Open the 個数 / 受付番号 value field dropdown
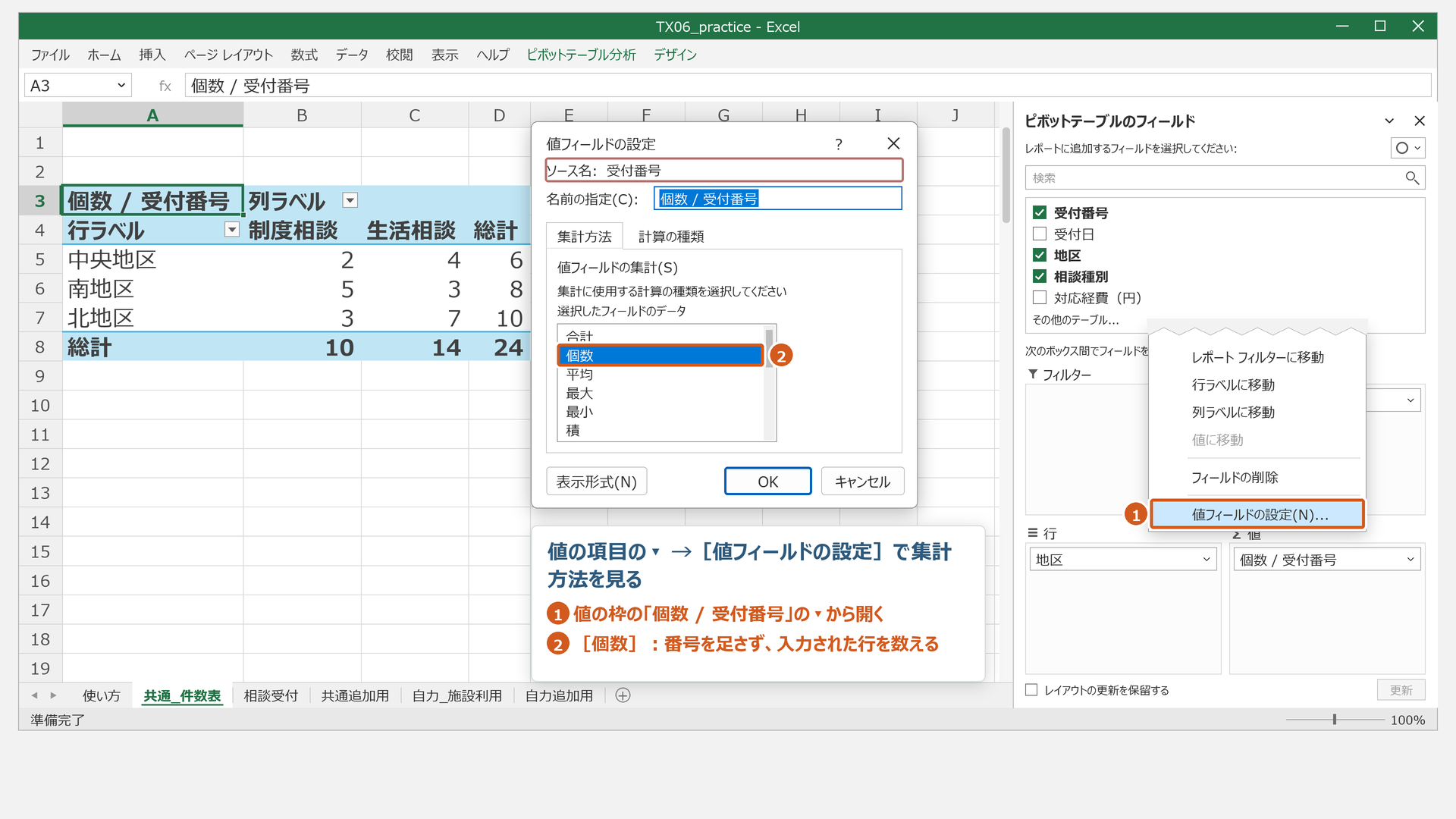The width and height of the screenshot is (1456, 819). click(x=1410, y=560)
